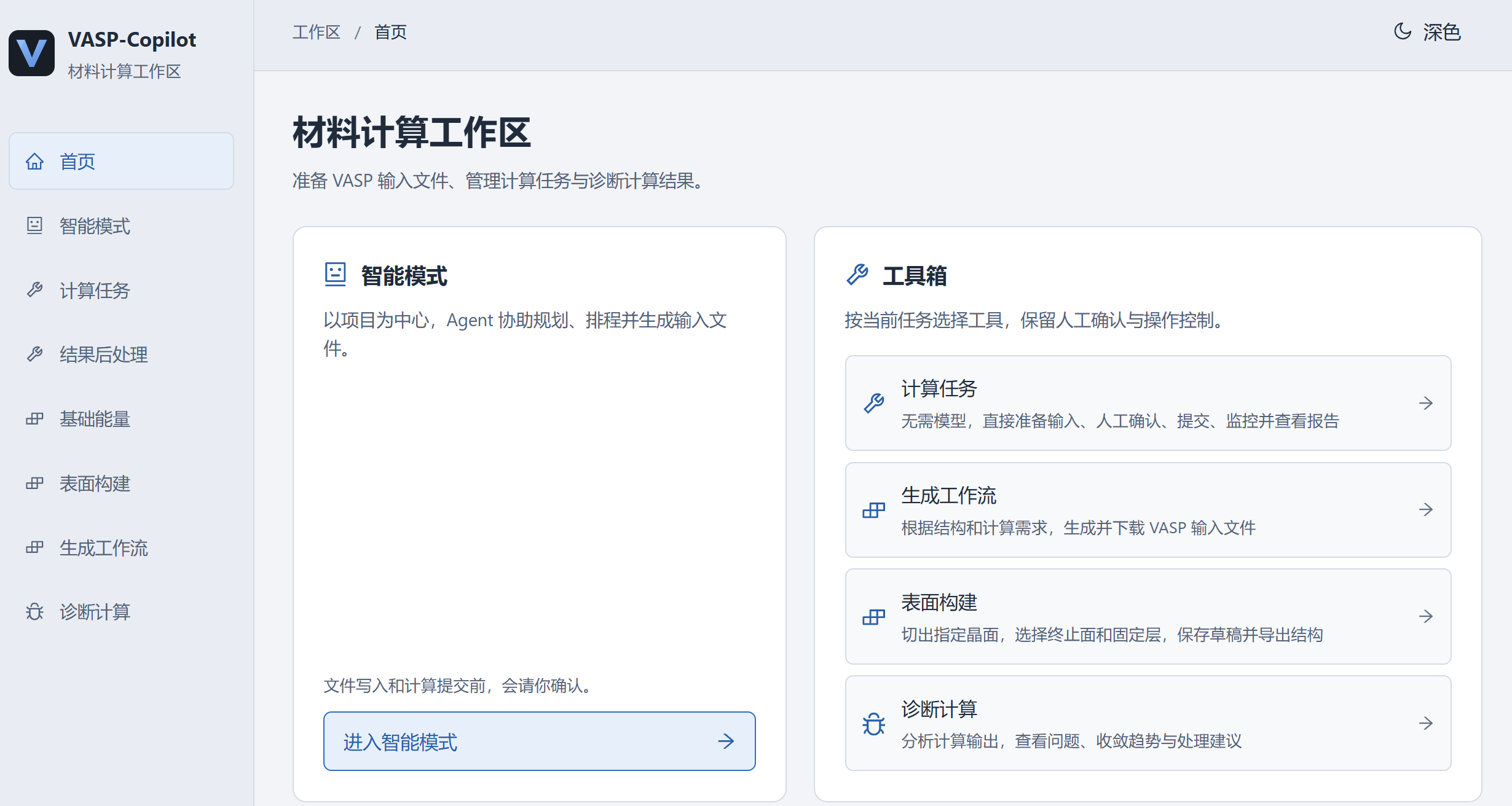Click the wrench icon beside sidebar 计算任务

click(x=34, y=290)
